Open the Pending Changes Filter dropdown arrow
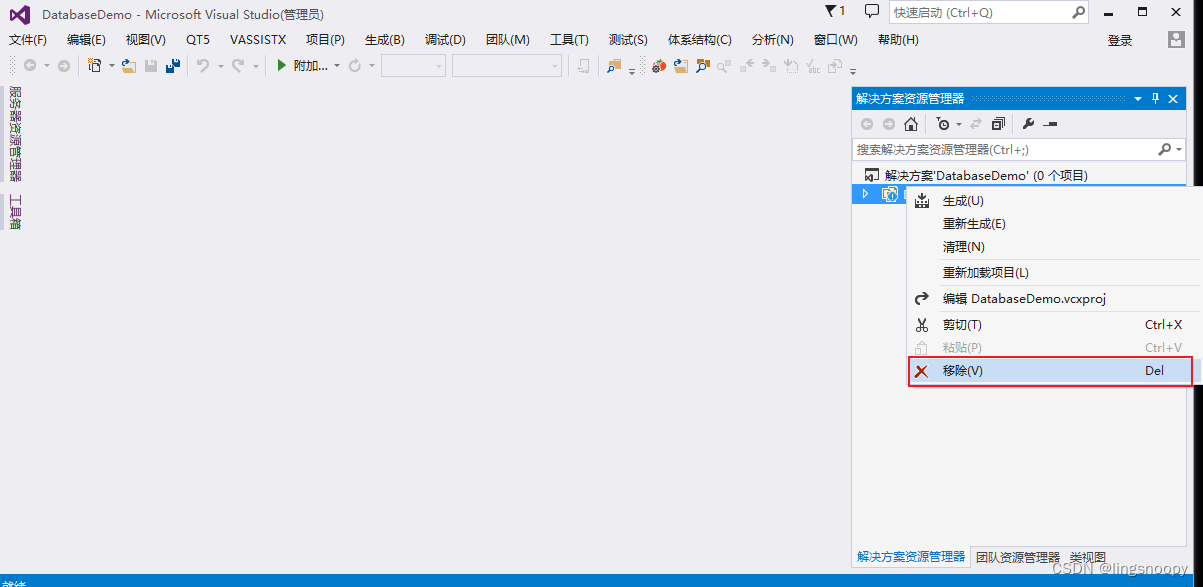1203x587 pixels. point(959,124)
